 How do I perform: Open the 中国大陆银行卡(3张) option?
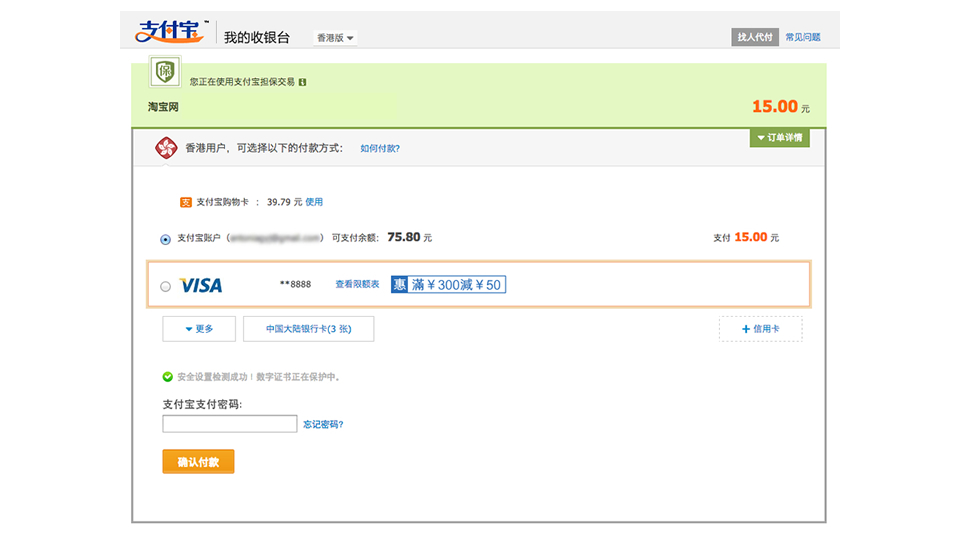coord(308,329)
